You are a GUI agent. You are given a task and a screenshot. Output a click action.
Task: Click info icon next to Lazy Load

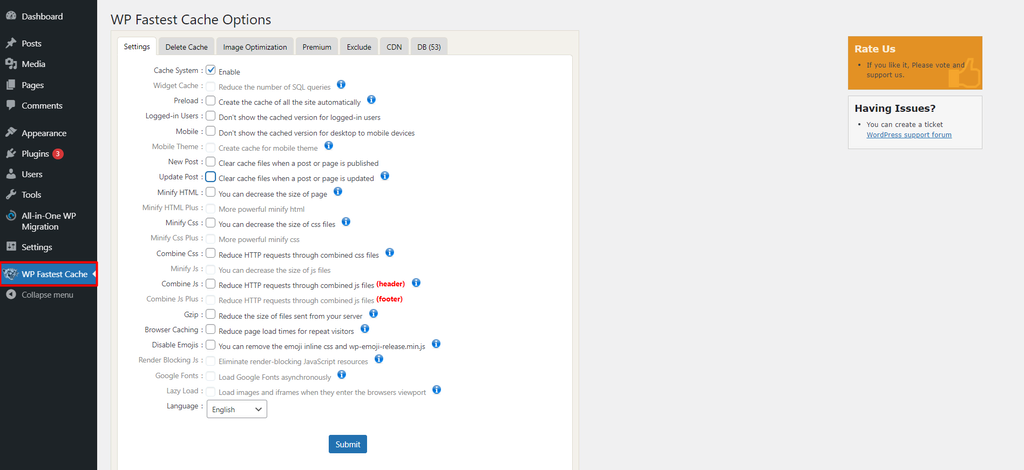pos(437,390)
